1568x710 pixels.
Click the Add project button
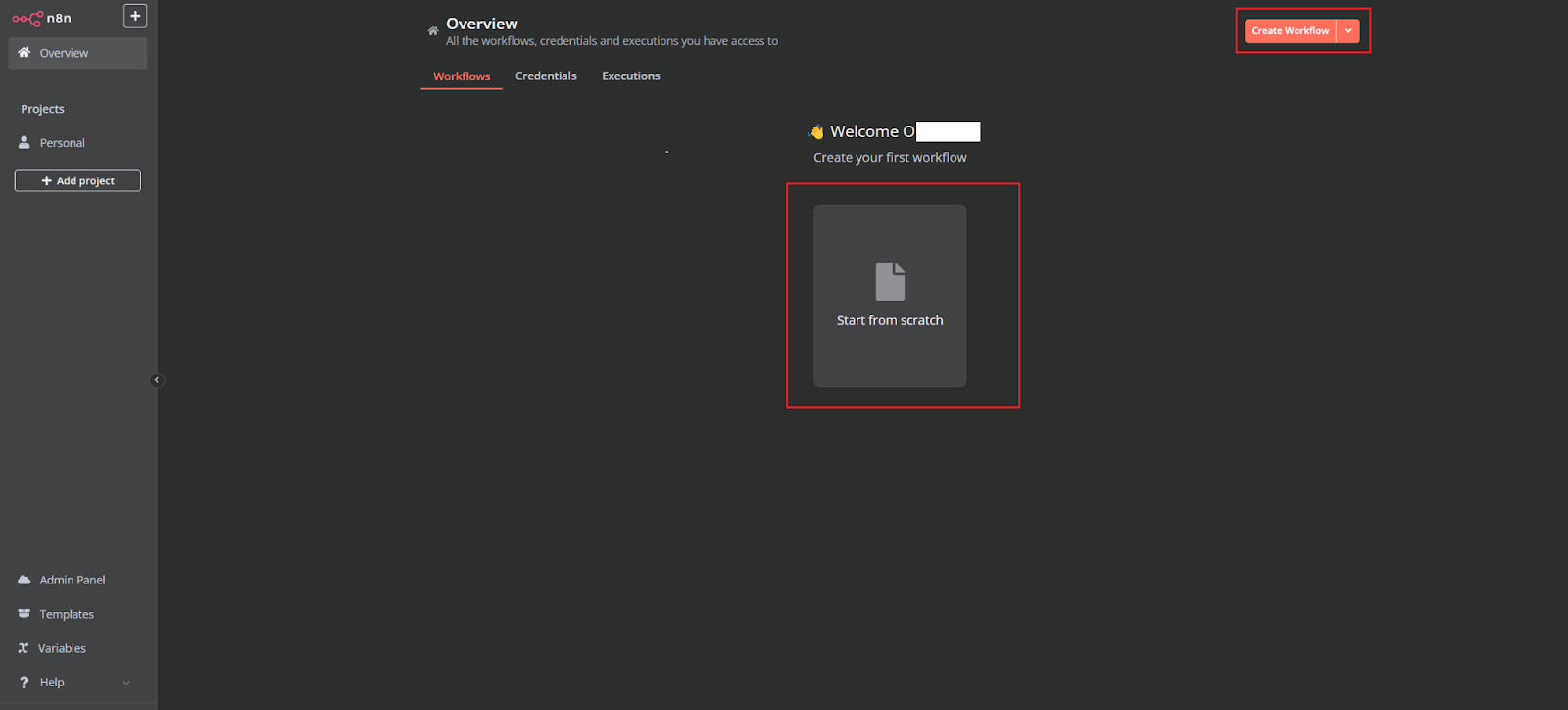(77, 180)
